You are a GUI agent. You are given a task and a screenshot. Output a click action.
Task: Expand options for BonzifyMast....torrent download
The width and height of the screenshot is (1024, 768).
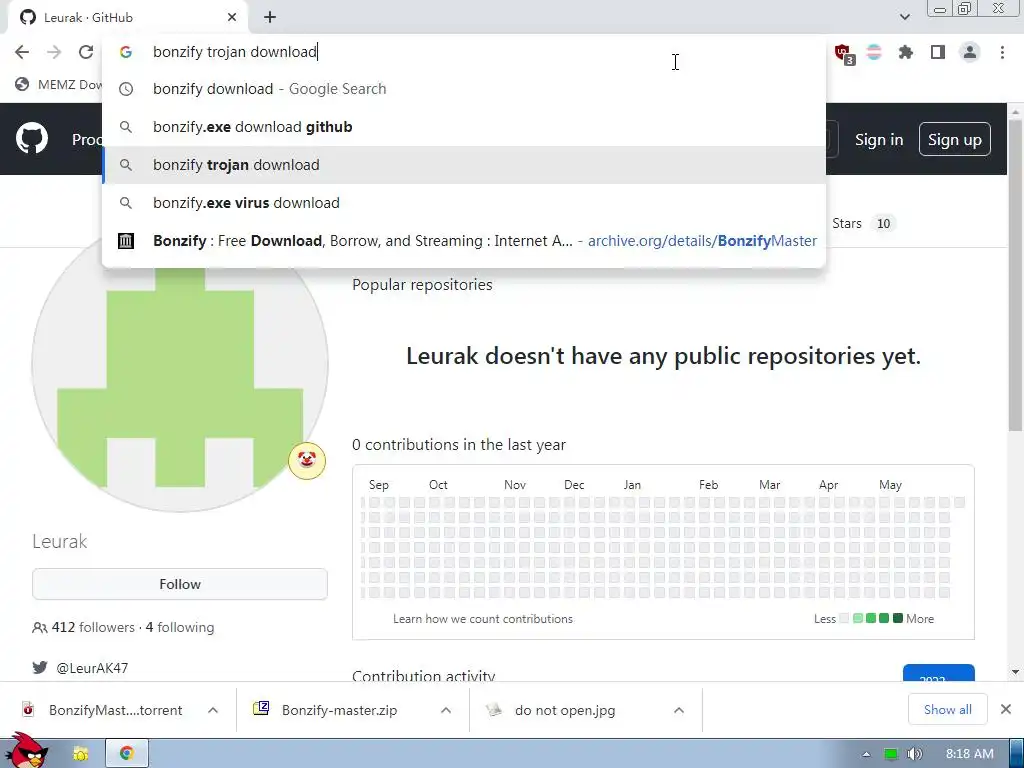point(213,710)
